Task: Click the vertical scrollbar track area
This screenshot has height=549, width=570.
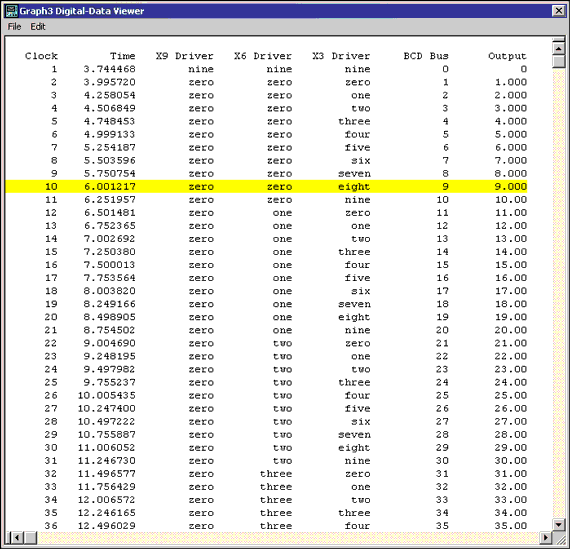Action: 558,293
